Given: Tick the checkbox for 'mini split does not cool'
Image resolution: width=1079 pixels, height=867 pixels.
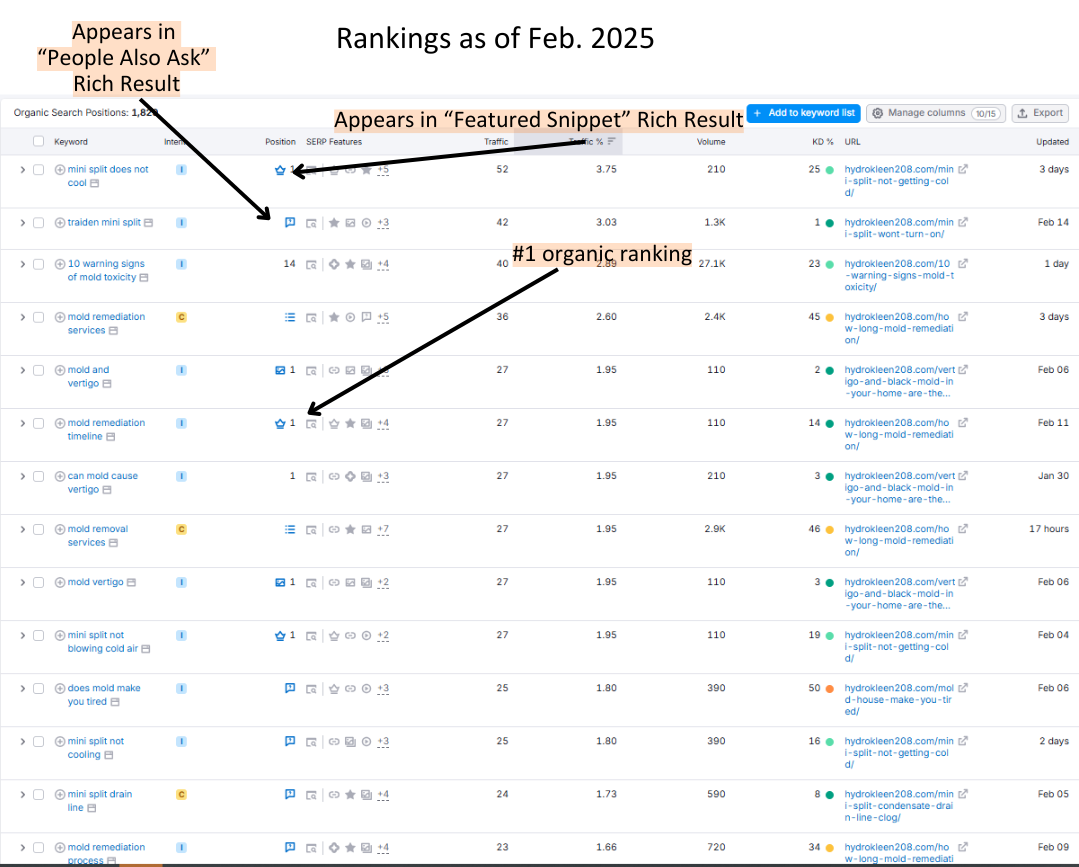Looking at the screenshot, I should click(x=39, y=170).
